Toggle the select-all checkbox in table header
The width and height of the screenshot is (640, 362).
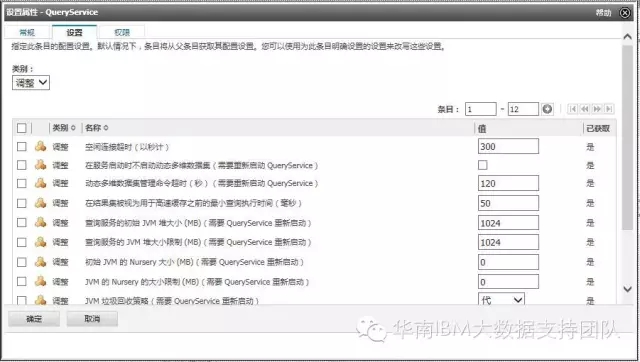coord(22,128)
